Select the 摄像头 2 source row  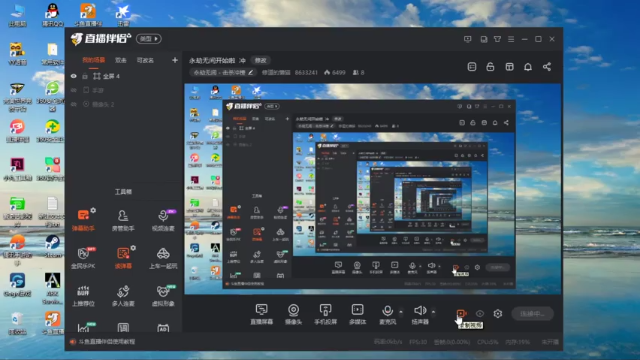tap(124, 104)
